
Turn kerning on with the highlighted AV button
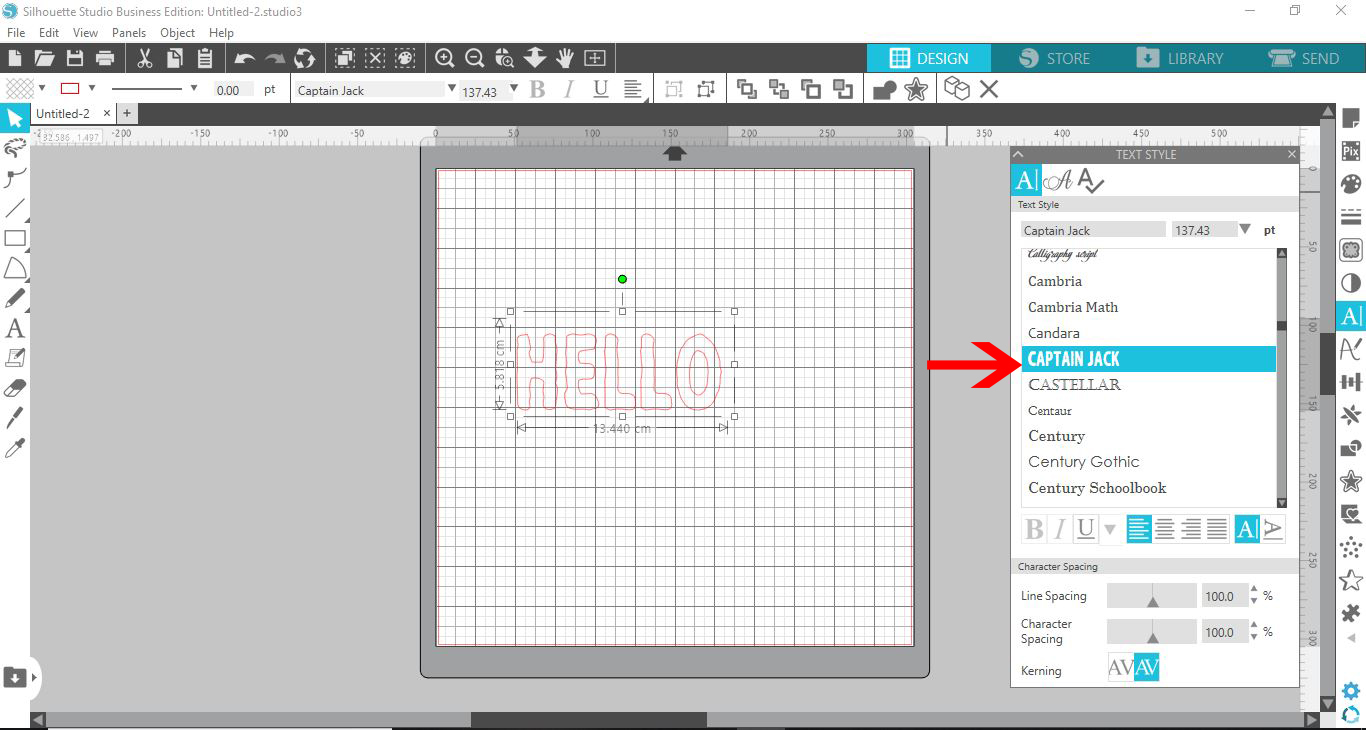(1147, 667)
